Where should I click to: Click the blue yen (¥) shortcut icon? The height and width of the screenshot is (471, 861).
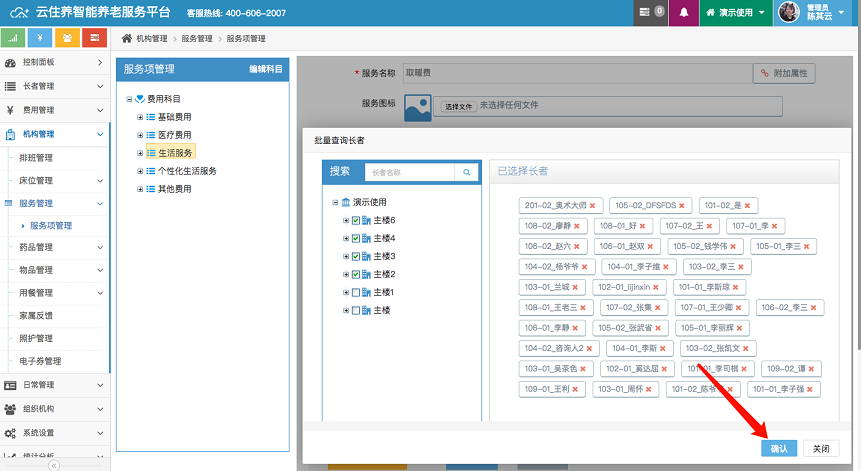pyautogui.click(x=40, y=38)
